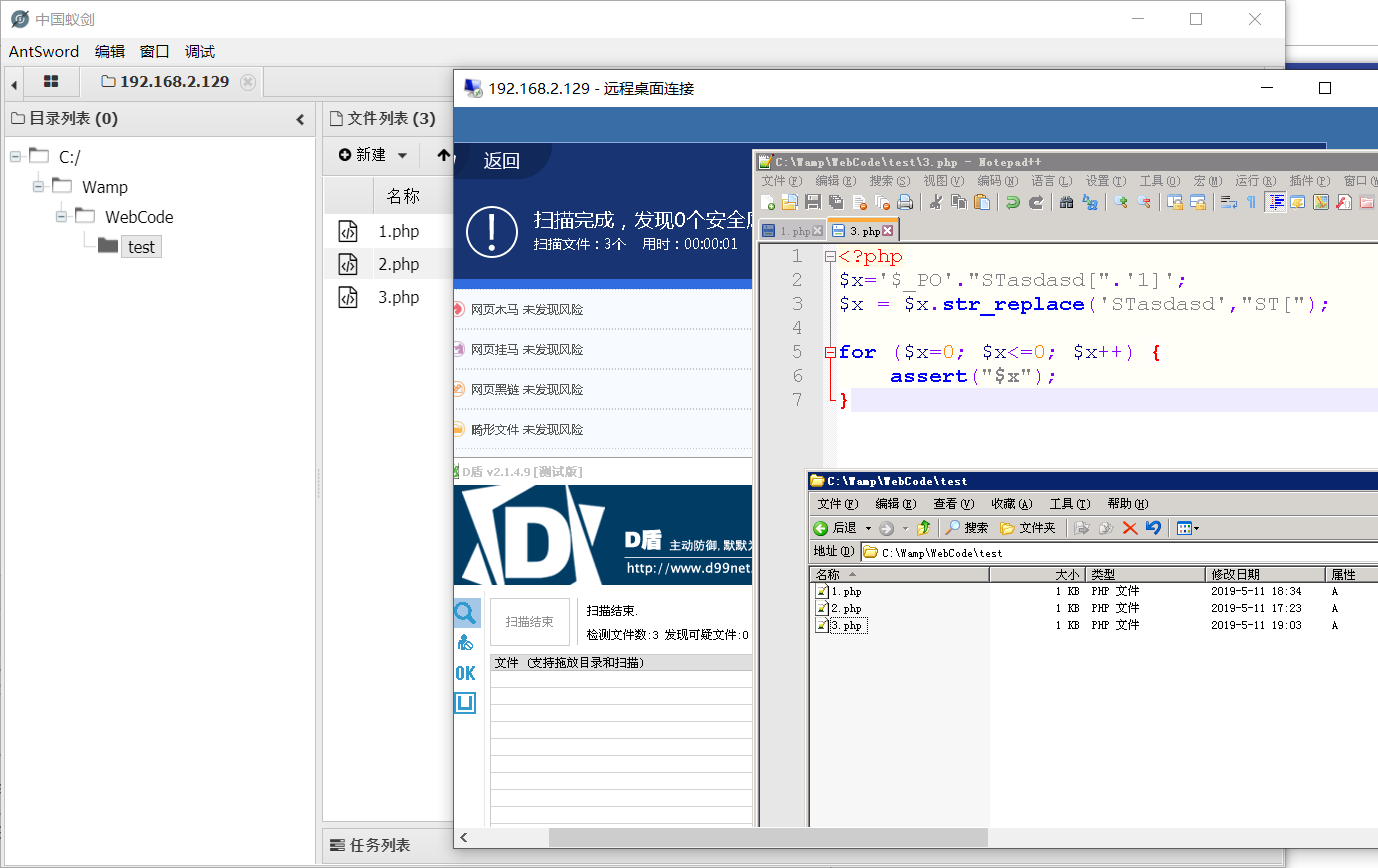Click the 扫描结束 button in D盾
Viewport: 1378px width, 868px height.
coord(529,621)
